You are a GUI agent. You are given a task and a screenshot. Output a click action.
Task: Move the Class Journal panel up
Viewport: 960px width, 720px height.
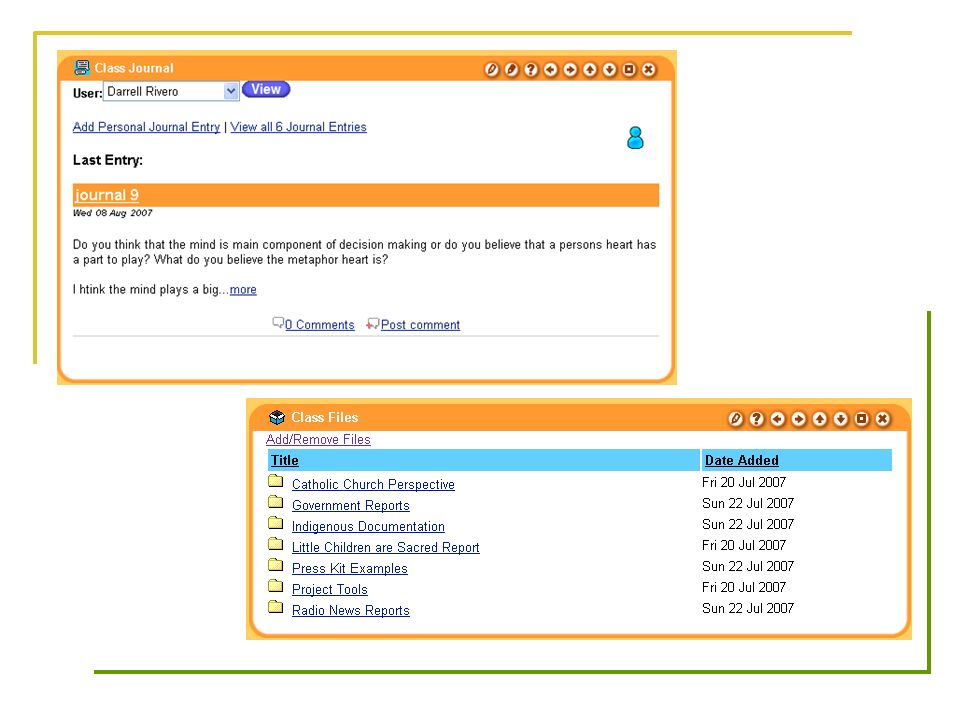click(x=590, y=70)
